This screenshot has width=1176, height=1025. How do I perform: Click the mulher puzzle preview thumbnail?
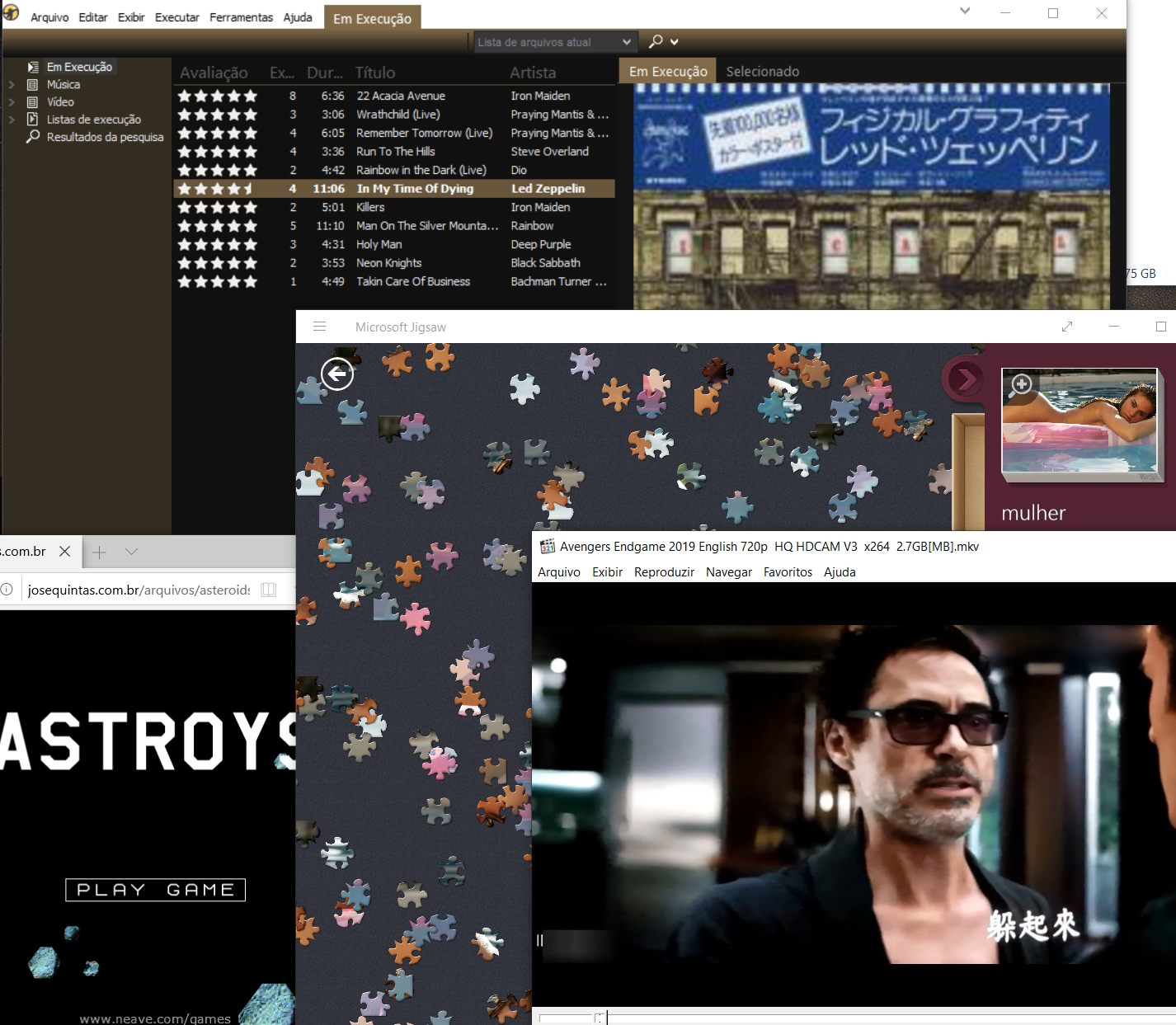point(1080,421)
